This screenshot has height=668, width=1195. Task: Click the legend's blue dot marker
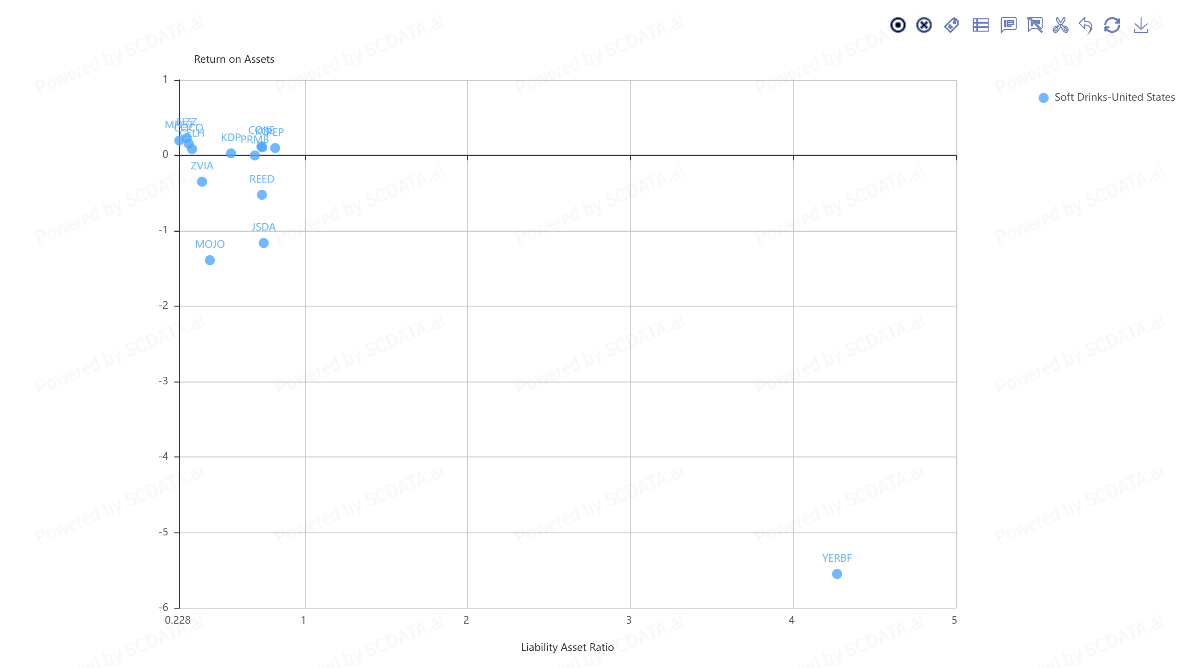click(x=1043, y=97)
